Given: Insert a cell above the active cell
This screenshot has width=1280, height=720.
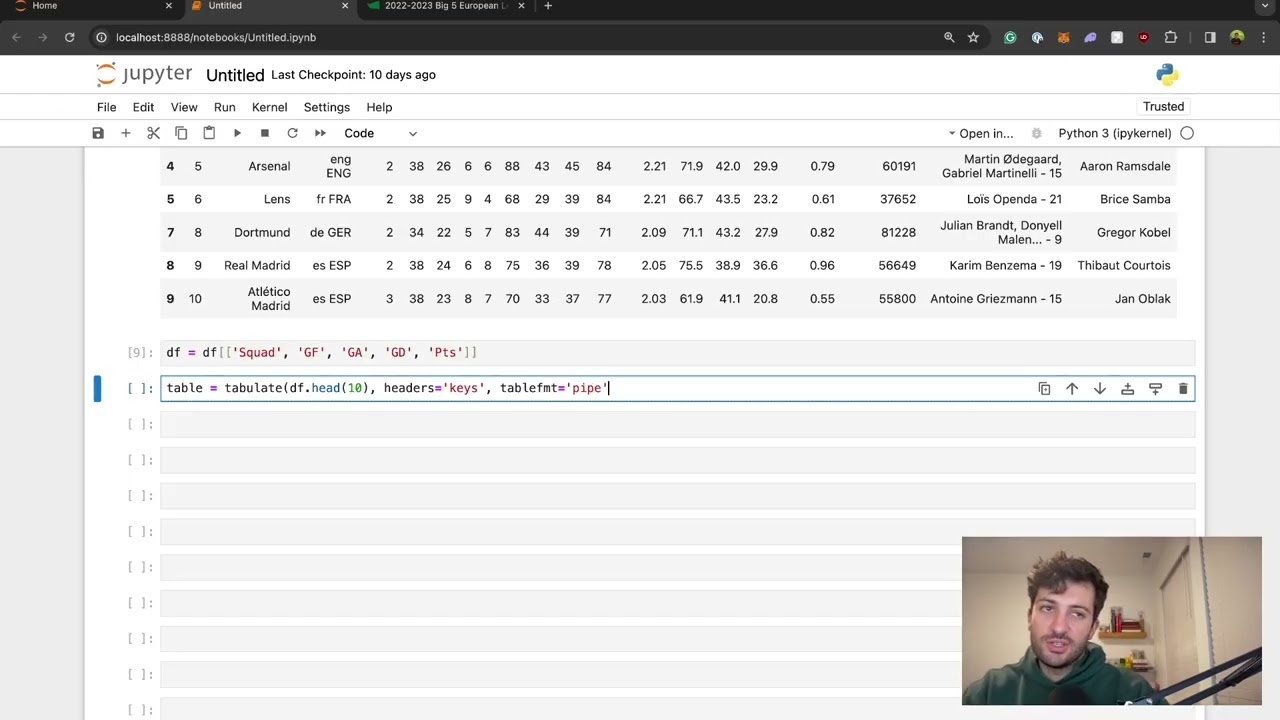Looking at the screenshot, I should pyautogui.click(x=1127, y=388).
